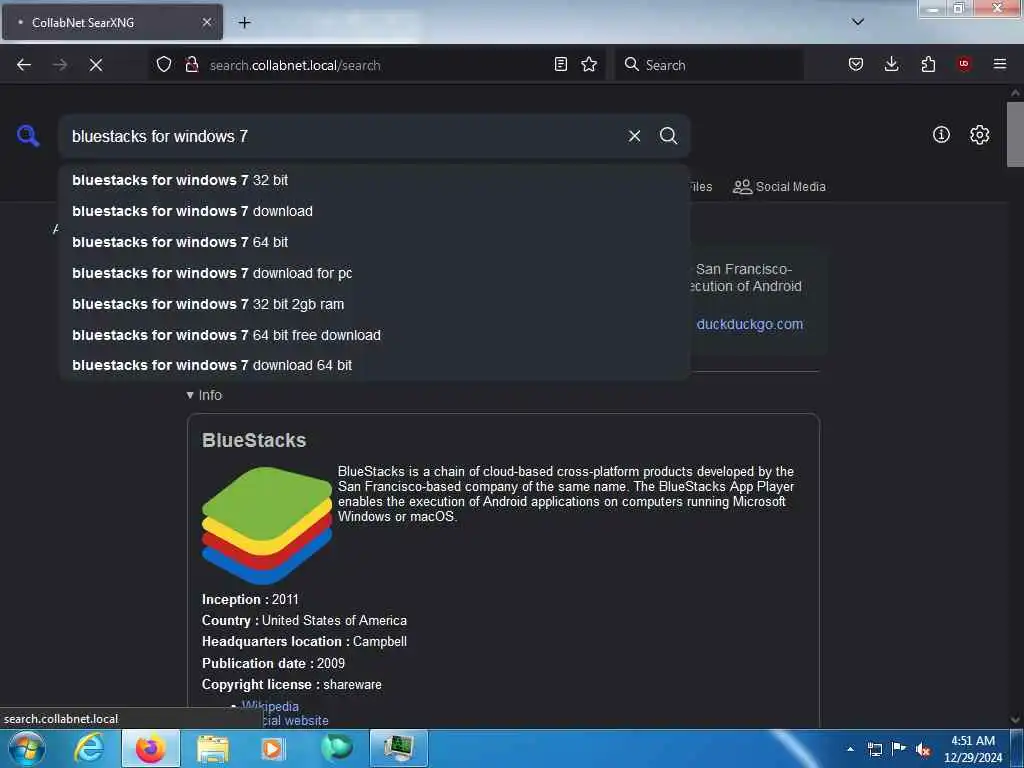The image size is (1024, 768).
Task: Click 'Headquarters location : Campbell' text
Action: coord(304,641)
